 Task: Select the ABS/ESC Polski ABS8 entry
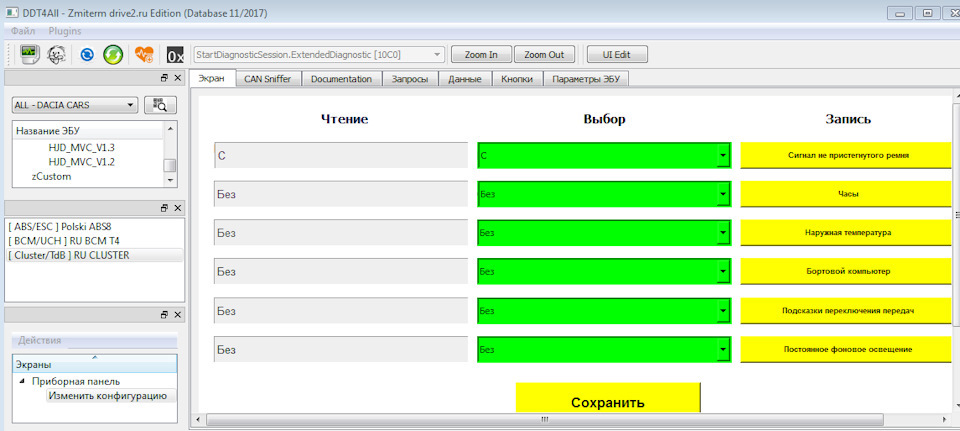(x=59, y=226)
